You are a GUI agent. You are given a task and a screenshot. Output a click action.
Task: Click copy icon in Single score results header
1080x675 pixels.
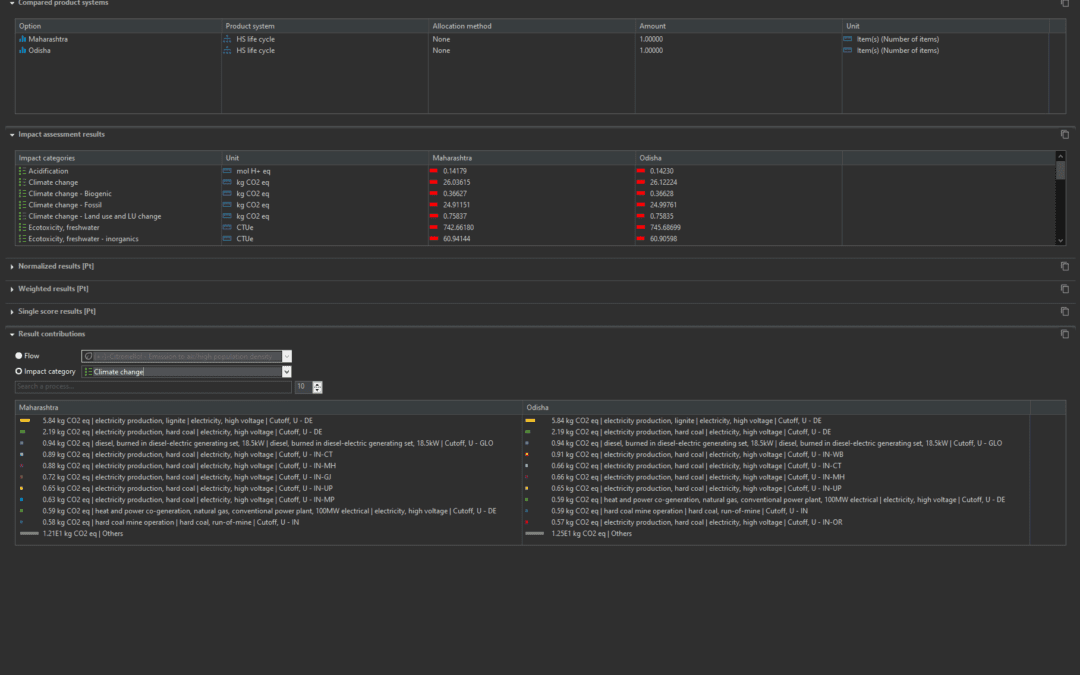pyautogui.click(x=1065, y=312)
